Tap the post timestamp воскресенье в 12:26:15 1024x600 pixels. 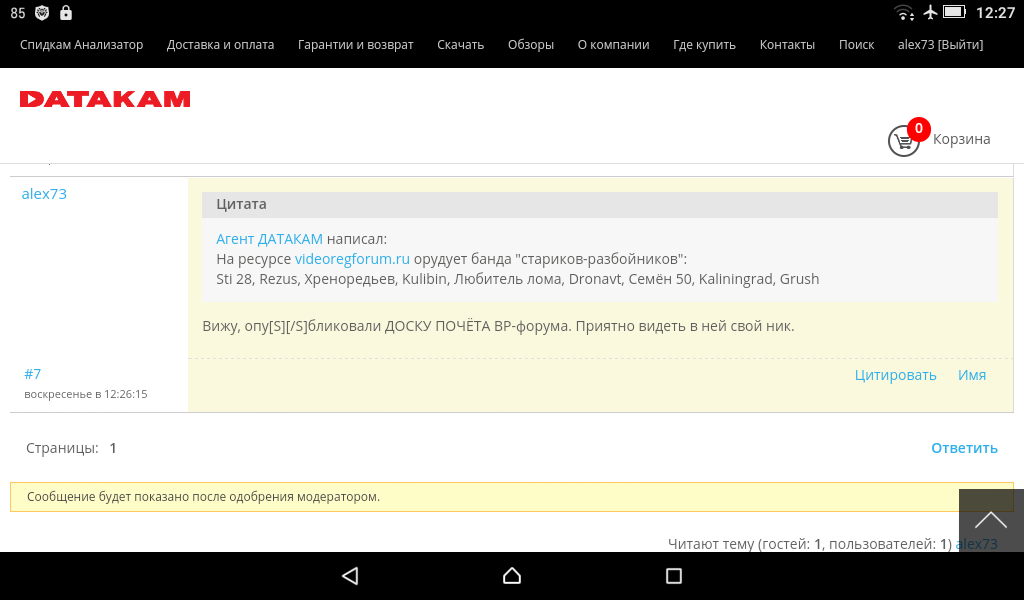[86, 394]
